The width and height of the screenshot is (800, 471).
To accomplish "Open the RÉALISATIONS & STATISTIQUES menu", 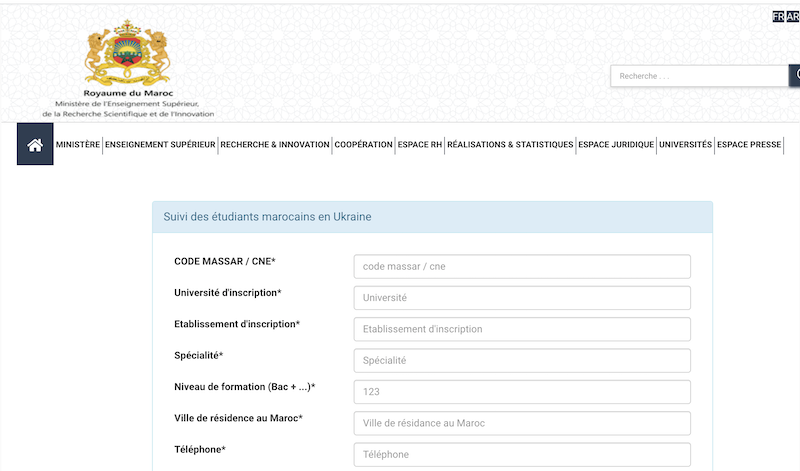I will click(x=510, y=145).
